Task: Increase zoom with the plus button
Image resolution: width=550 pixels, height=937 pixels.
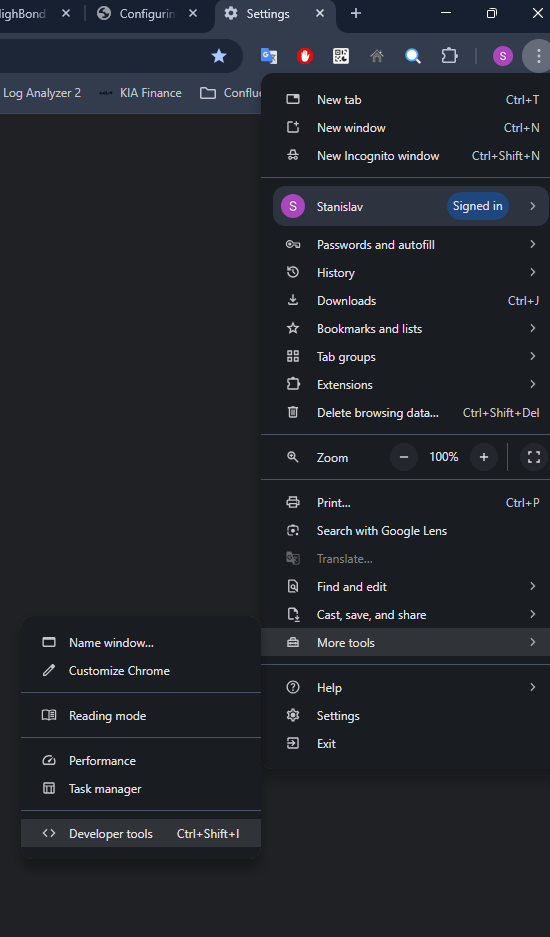Action: click(x=484, y=457)
